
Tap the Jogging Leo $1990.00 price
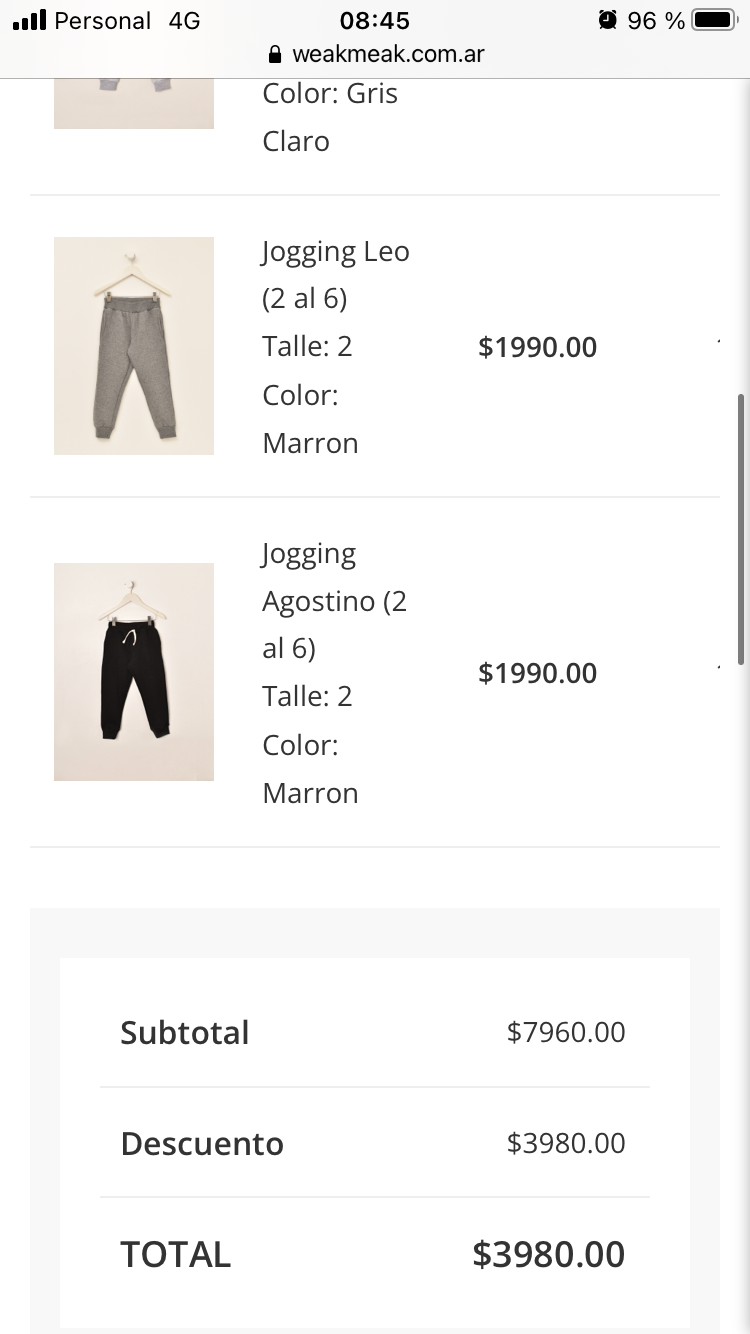click(538, 347)
